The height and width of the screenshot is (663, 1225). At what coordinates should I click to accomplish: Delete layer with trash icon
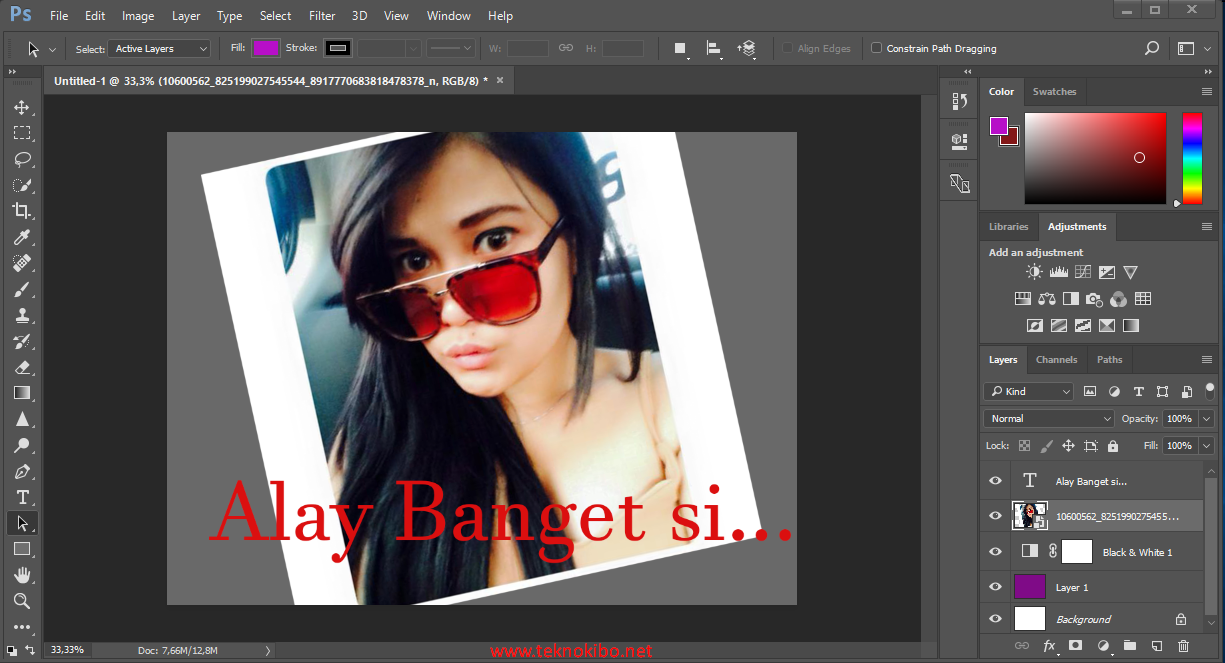coord(1184,646)
